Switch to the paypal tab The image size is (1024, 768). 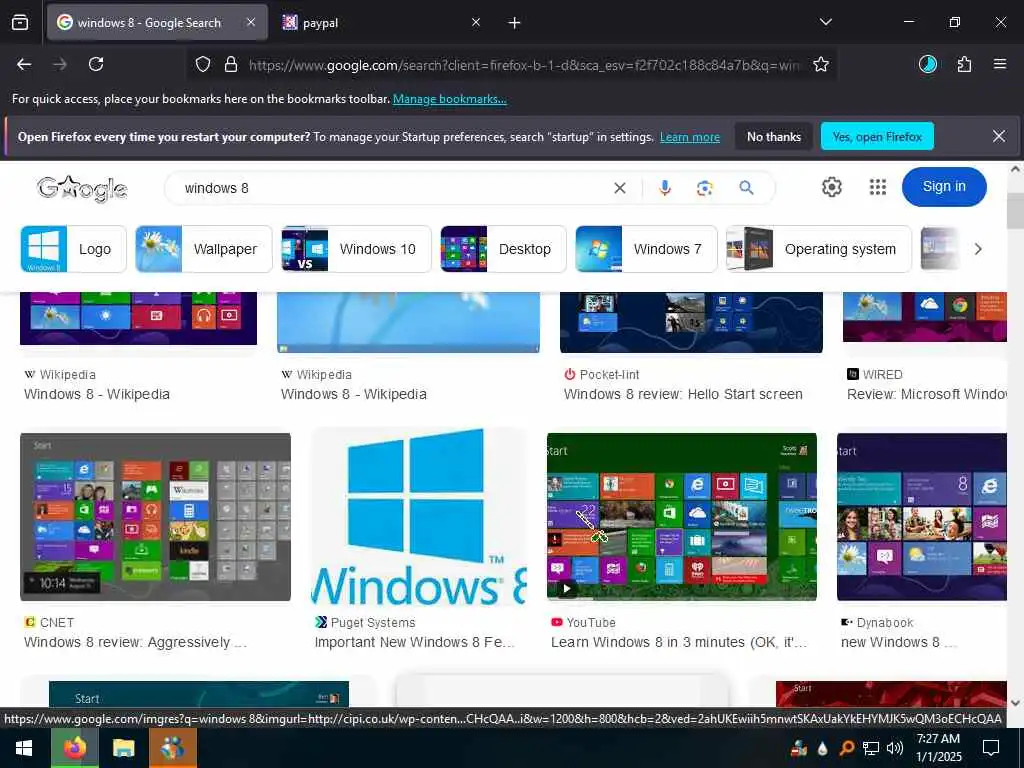(x=381, y=22)
